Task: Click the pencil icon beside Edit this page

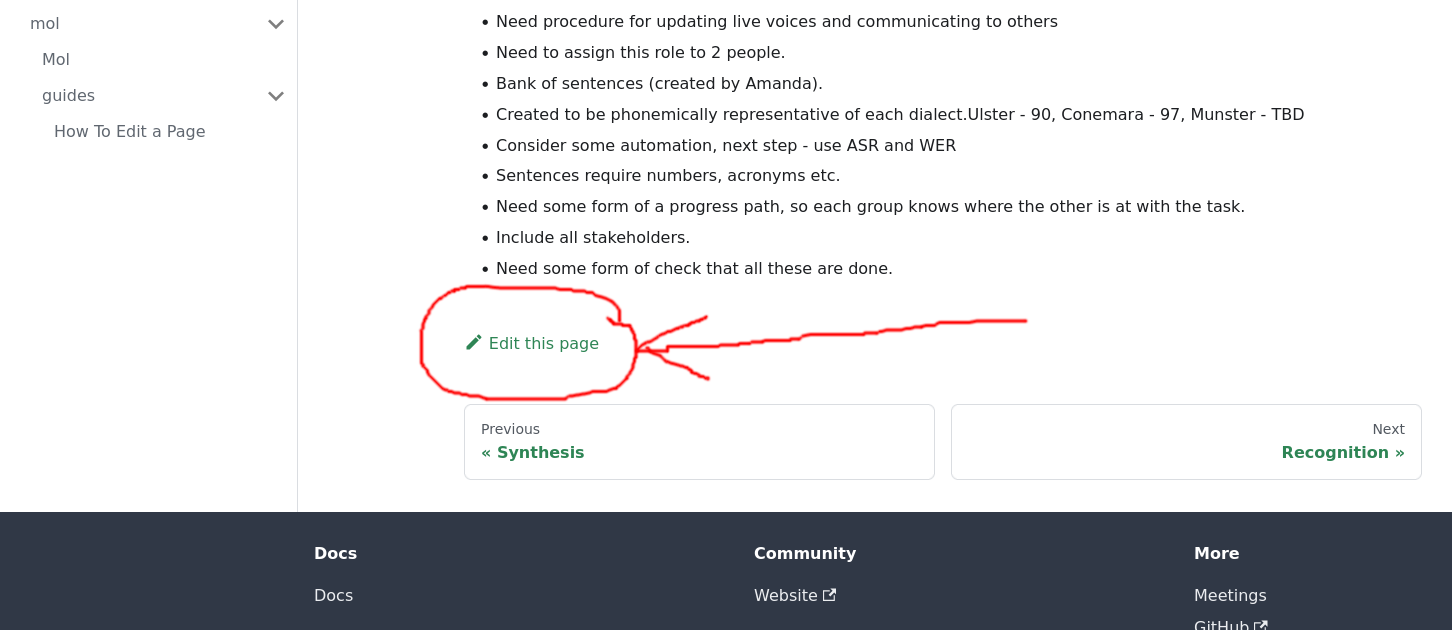Action: (474, 342)
